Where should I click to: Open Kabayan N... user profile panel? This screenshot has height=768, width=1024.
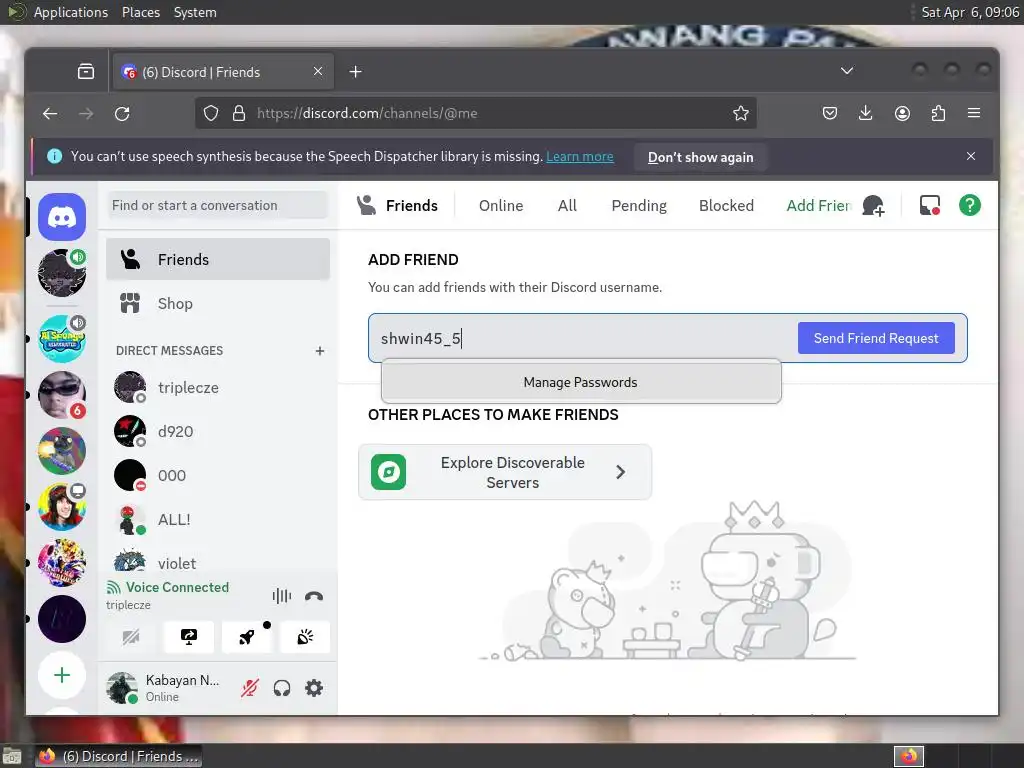tap(167, 688)
